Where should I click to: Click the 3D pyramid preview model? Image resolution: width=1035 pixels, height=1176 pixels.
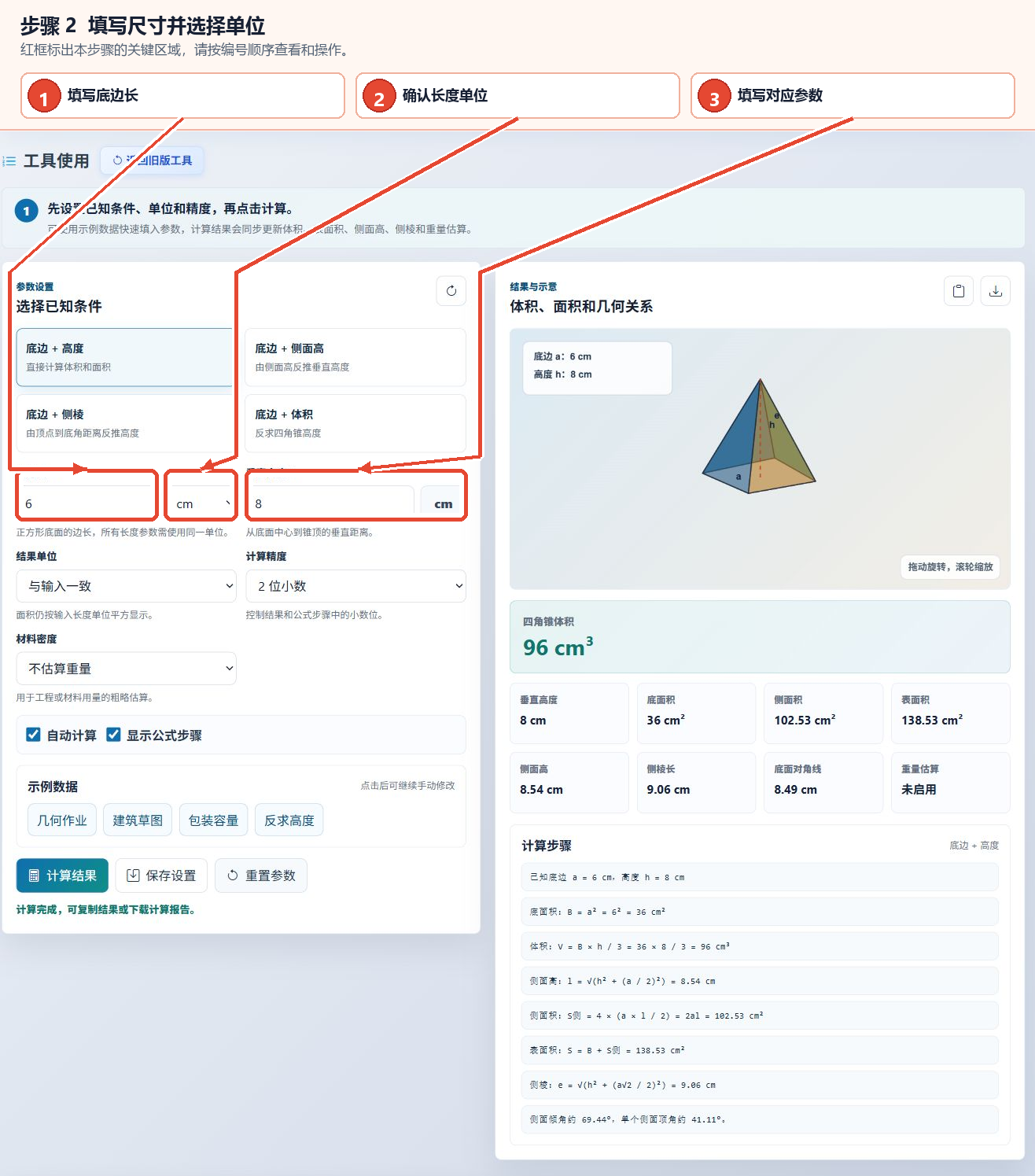[x=759, y=437]
